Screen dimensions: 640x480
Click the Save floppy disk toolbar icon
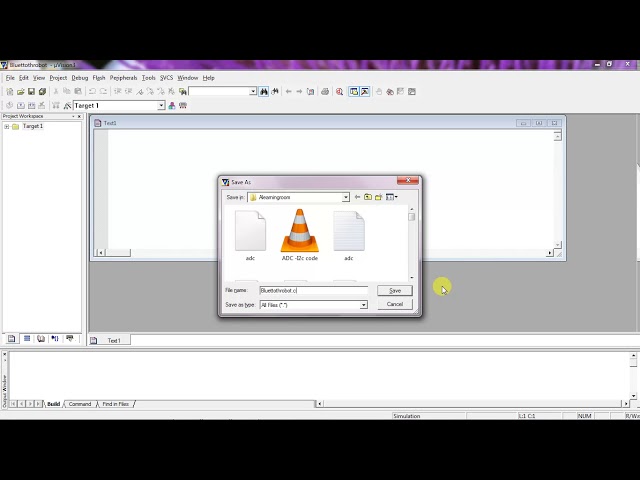31,92
